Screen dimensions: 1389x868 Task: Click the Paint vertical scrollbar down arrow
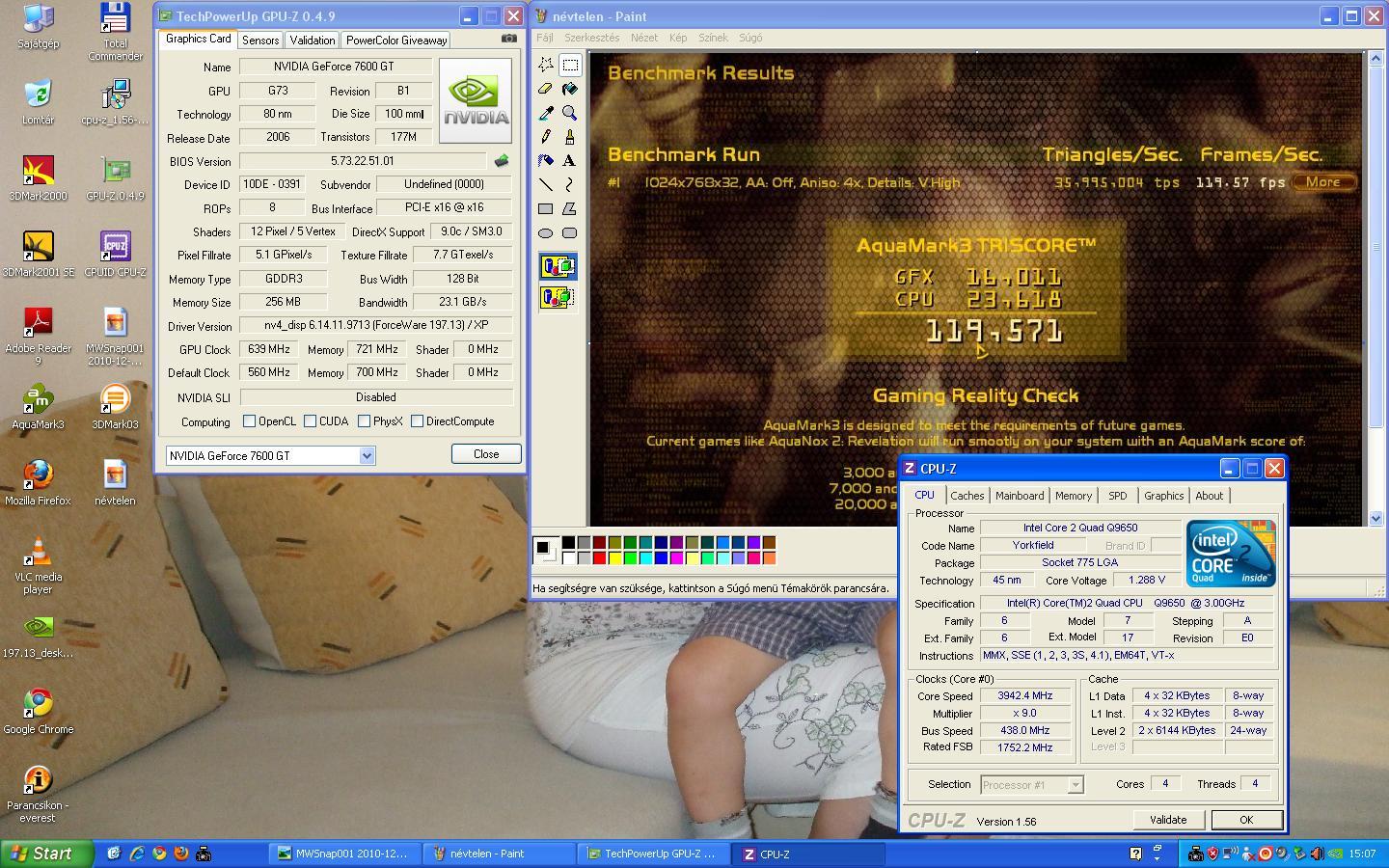tap(1376, 518)
